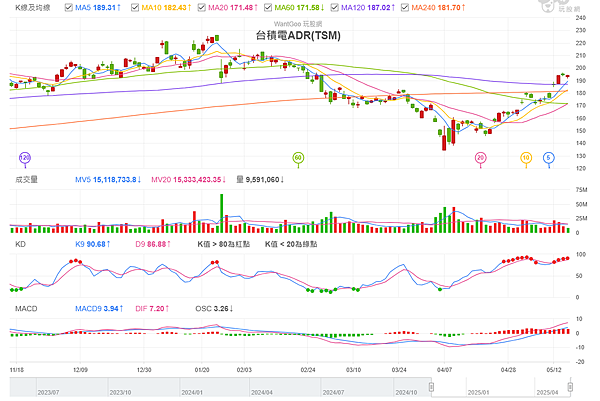Click the 2025/01 section in range navigator
This screenshot has width=600, height=401.
(x=500, y=387)
